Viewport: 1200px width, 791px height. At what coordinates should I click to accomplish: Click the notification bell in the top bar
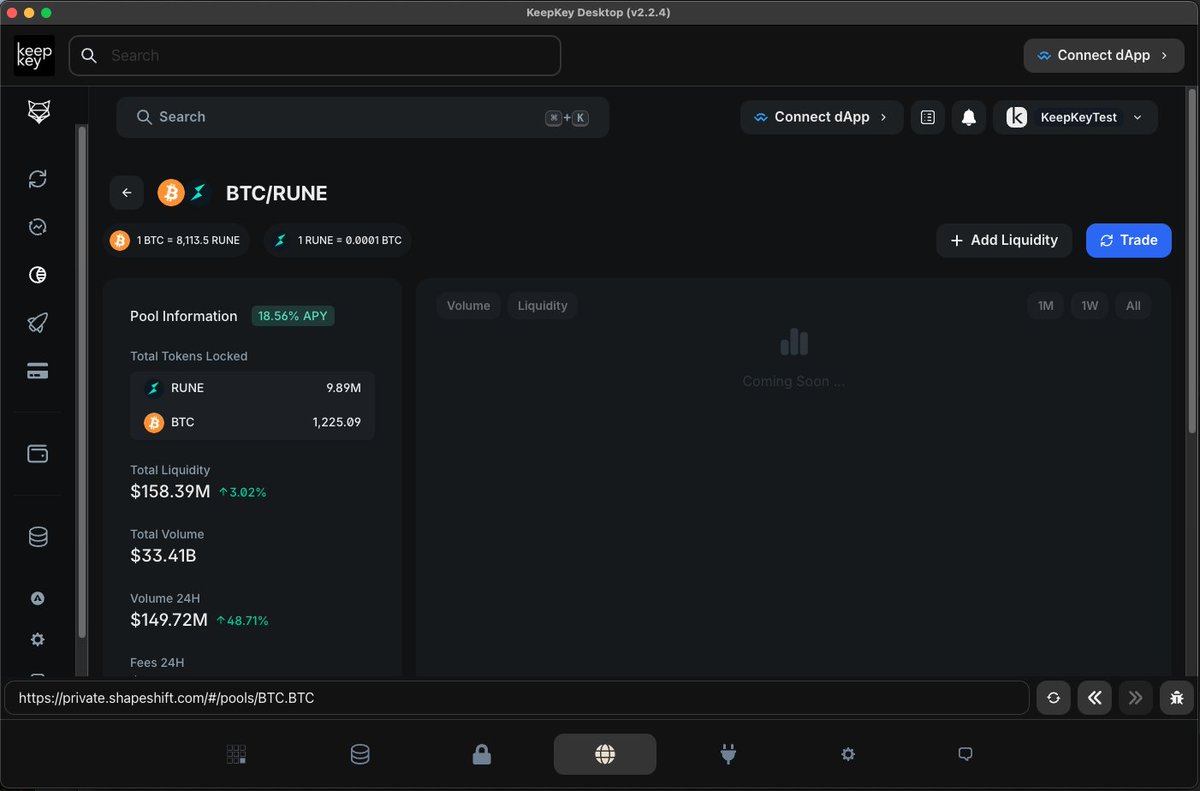click(x=968, y=117)
